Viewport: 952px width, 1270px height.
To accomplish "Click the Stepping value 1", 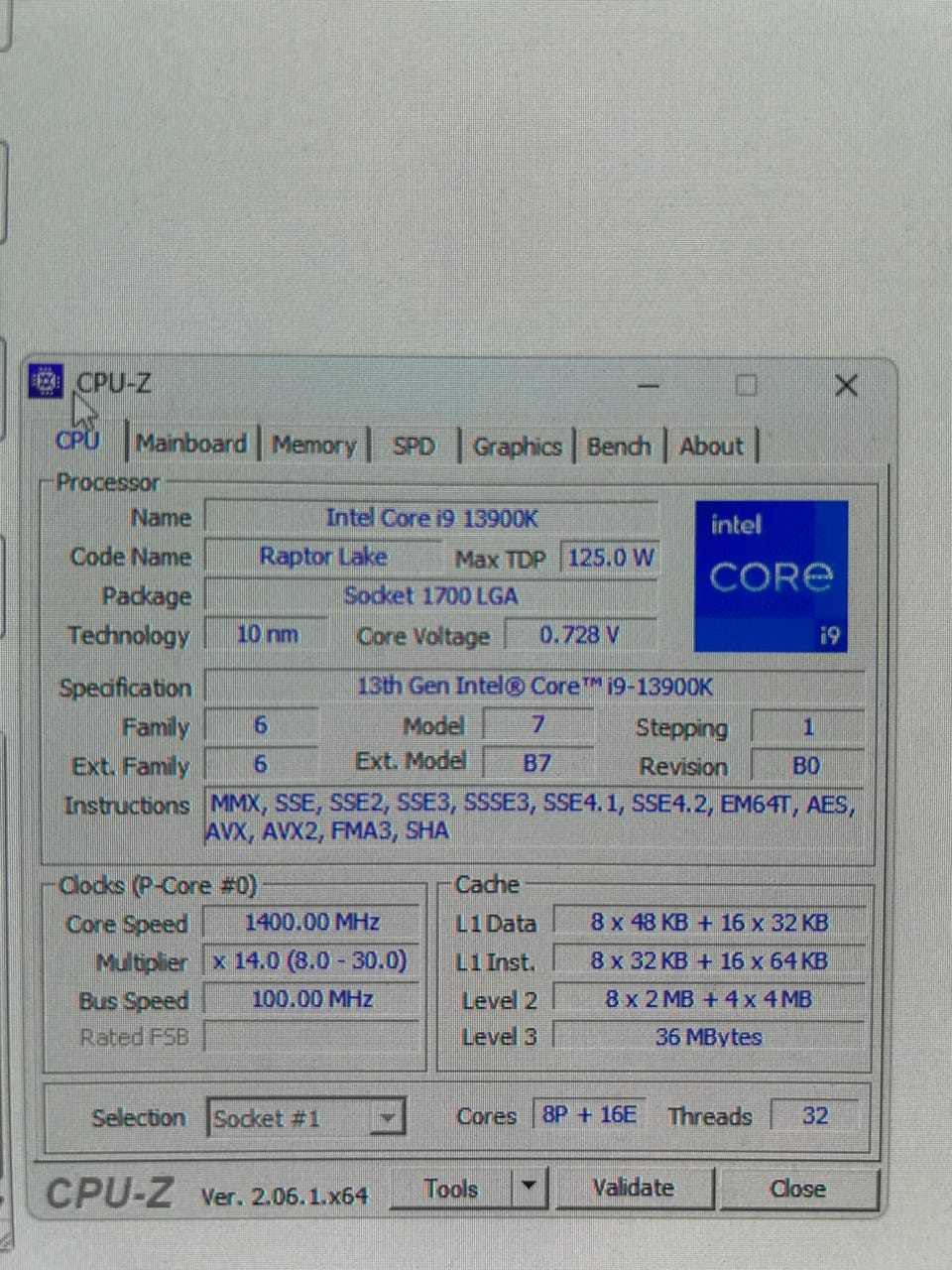I will pos(807,727).
